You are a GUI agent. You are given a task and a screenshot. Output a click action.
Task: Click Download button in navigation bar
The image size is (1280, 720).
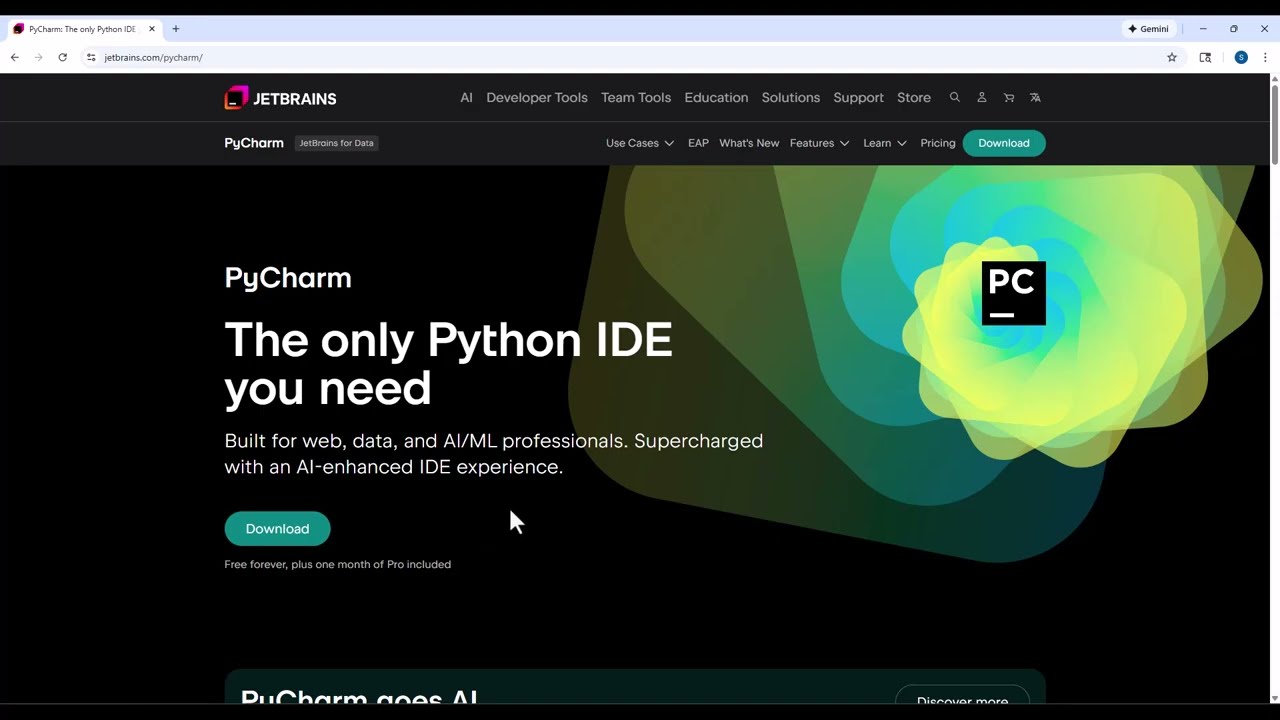tap(1003, 143)
